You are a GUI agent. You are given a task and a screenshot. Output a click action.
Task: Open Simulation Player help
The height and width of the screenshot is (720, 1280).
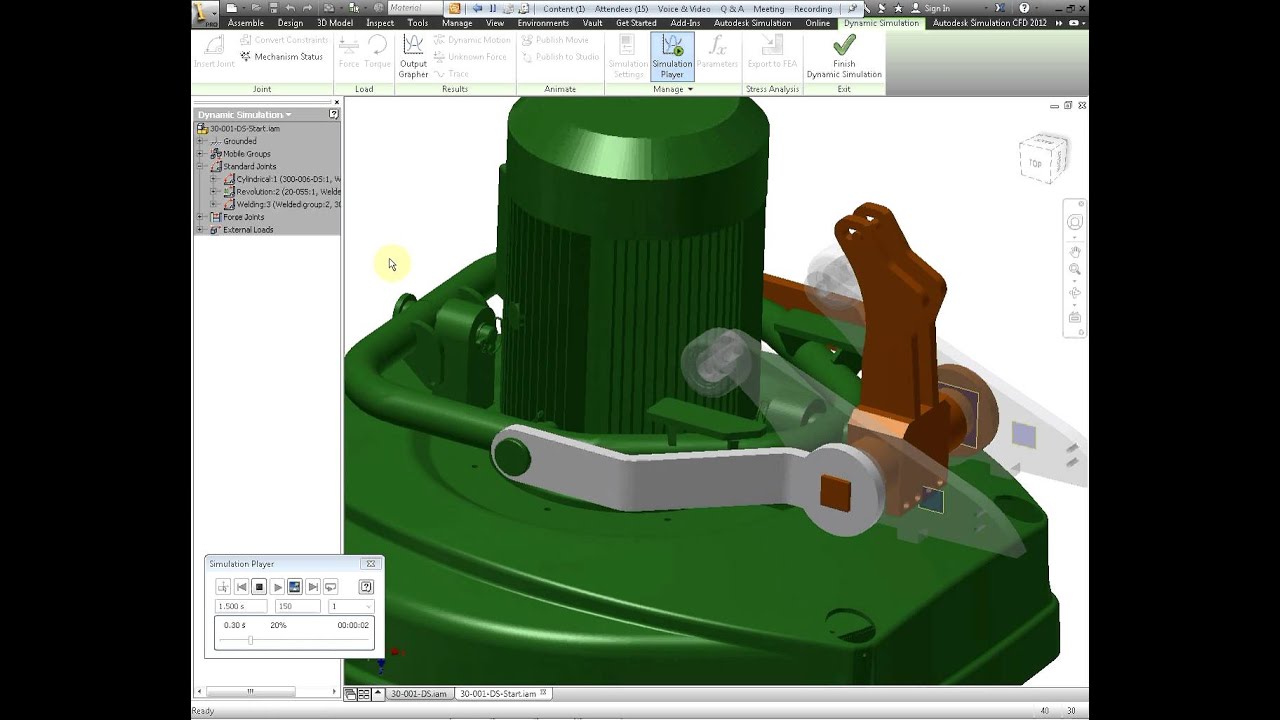[x=366, y=587]
